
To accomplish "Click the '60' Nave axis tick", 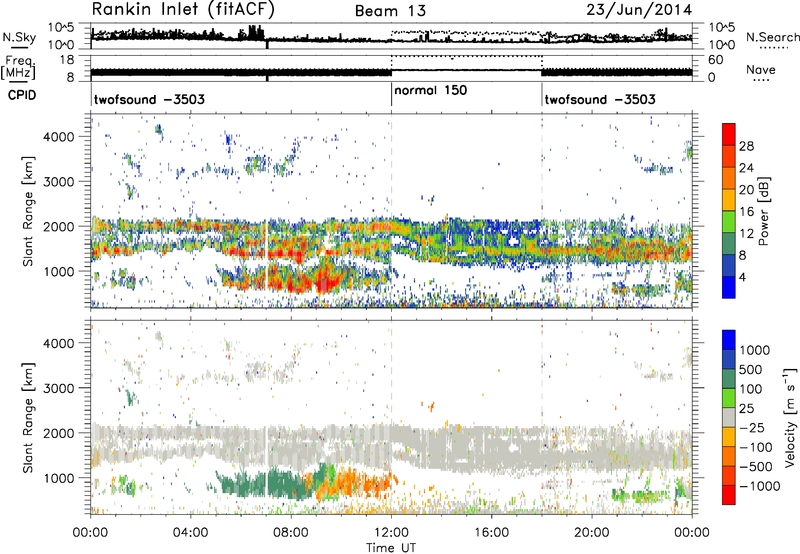I will (715, 60).
